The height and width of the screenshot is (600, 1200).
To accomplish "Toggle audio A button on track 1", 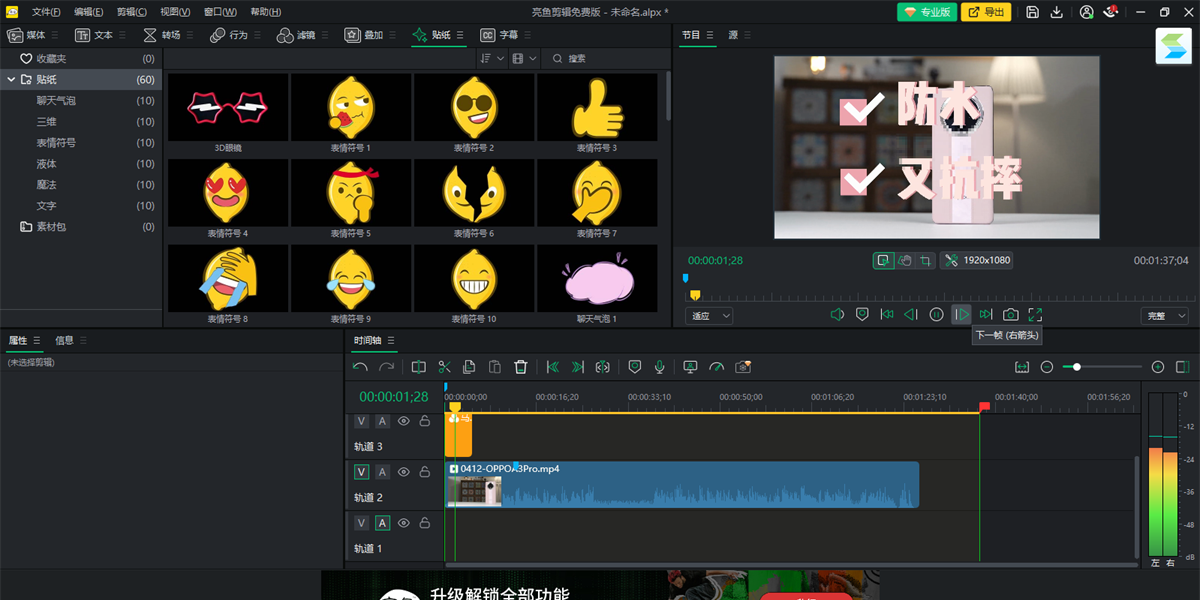I will click(x=382, y=523).
